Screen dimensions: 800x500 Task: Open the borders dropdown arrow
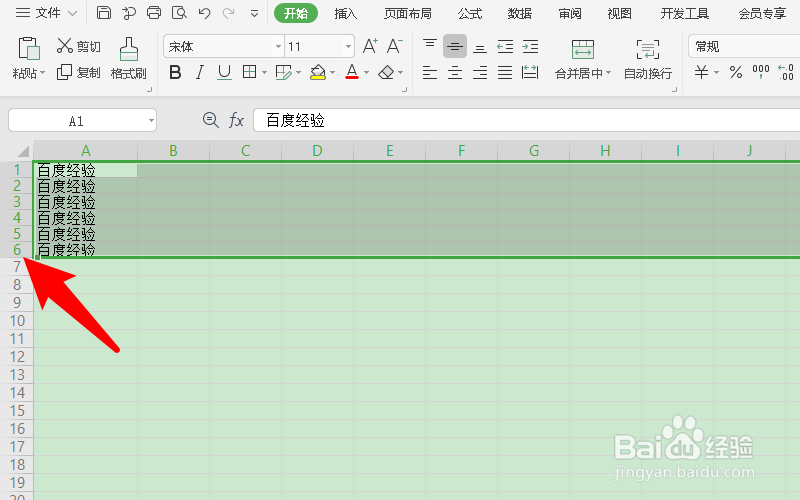(264, 73)
